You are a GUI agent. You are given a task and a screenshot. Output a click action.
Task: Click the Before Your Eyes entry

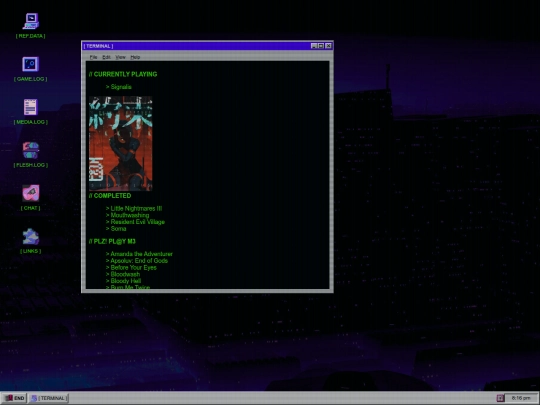click(131, 268)
